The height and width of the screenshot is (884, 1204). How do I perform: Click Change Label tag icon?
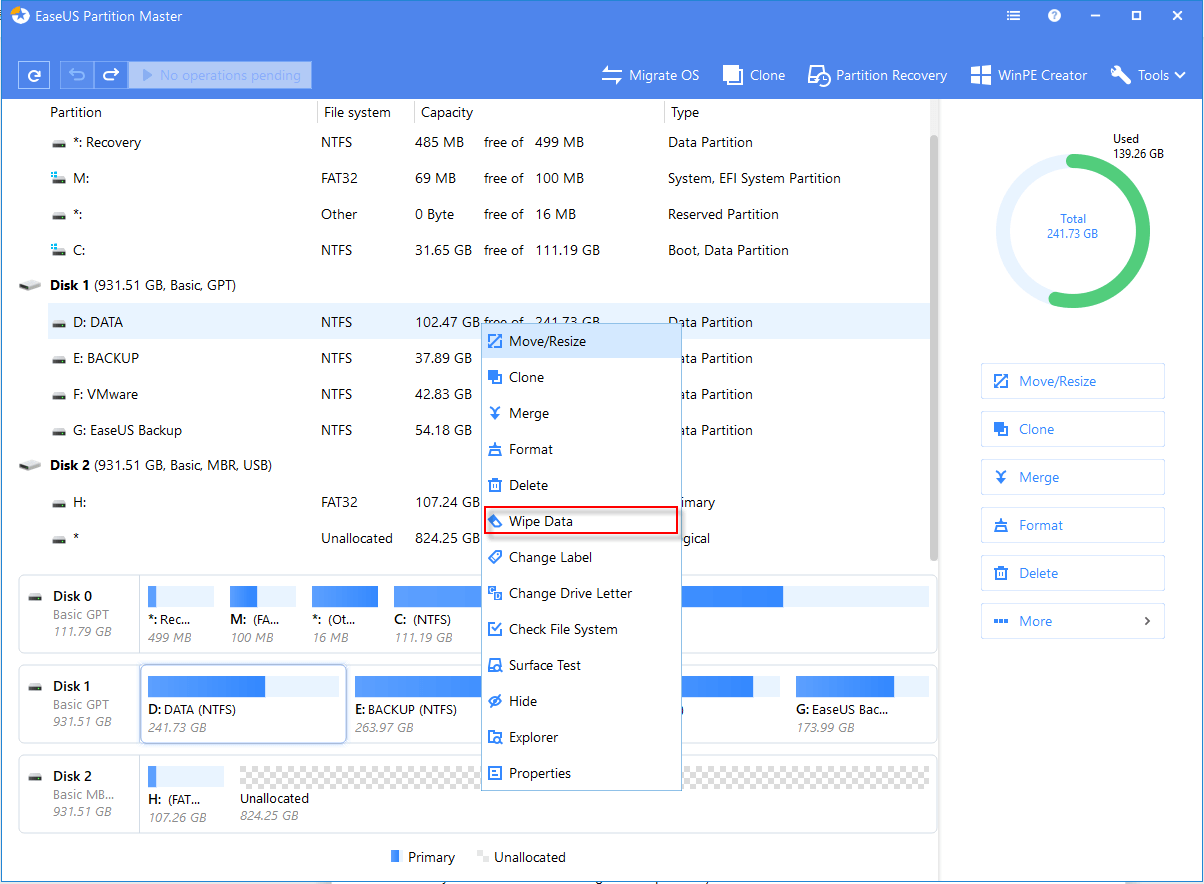[495, 557]
